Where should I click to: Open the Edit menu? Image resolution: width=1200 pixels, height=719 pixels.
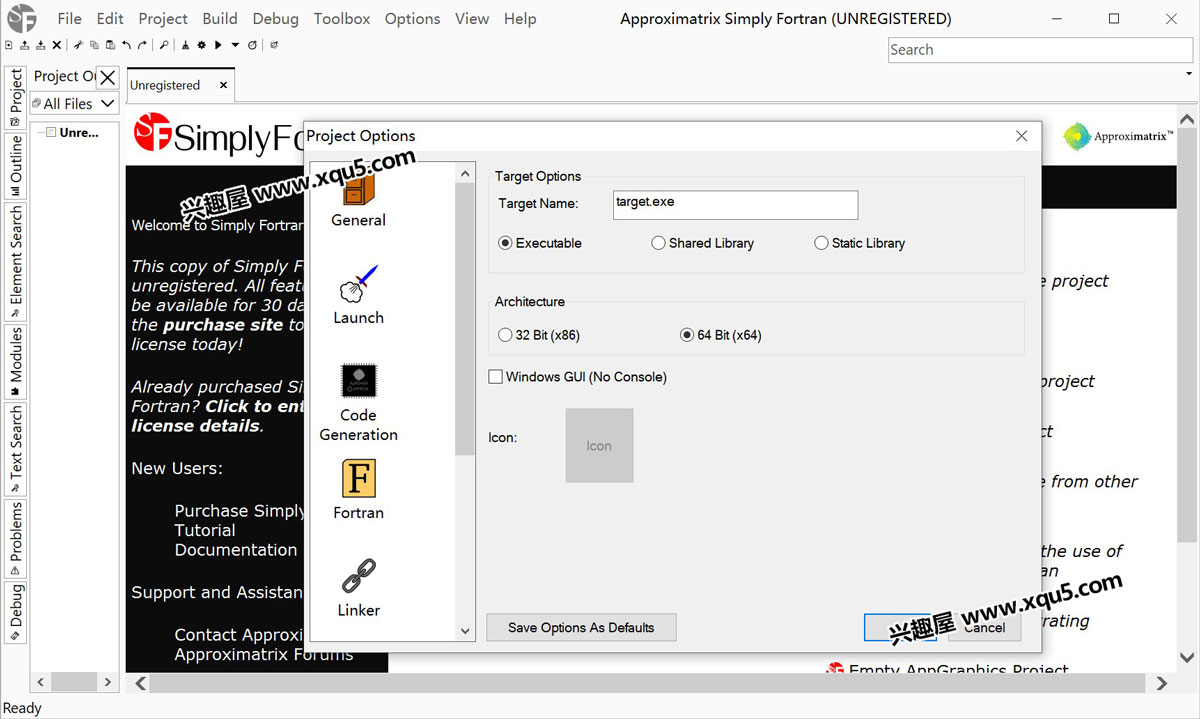(x=110, y=18)
